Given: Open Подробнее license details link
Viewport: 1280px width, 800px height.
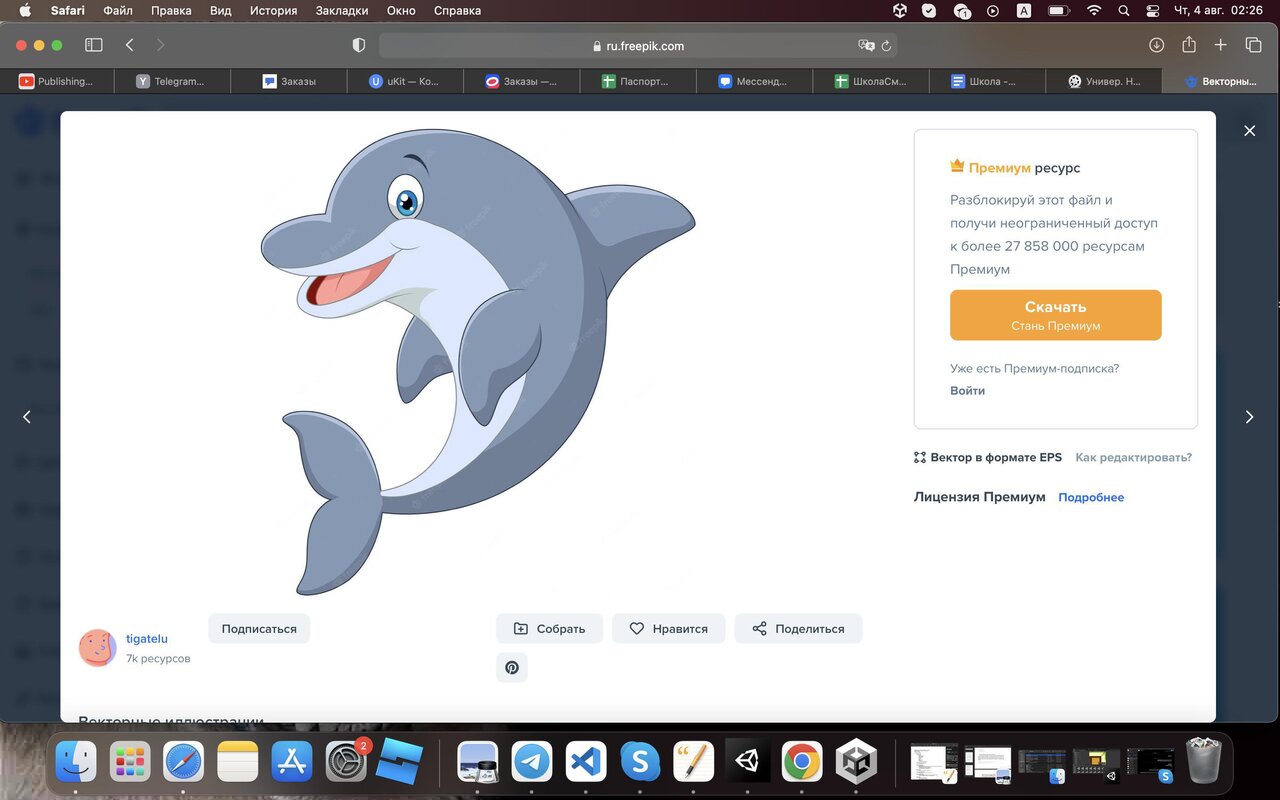Looking at the screenshot, I should pos(1091,497).
